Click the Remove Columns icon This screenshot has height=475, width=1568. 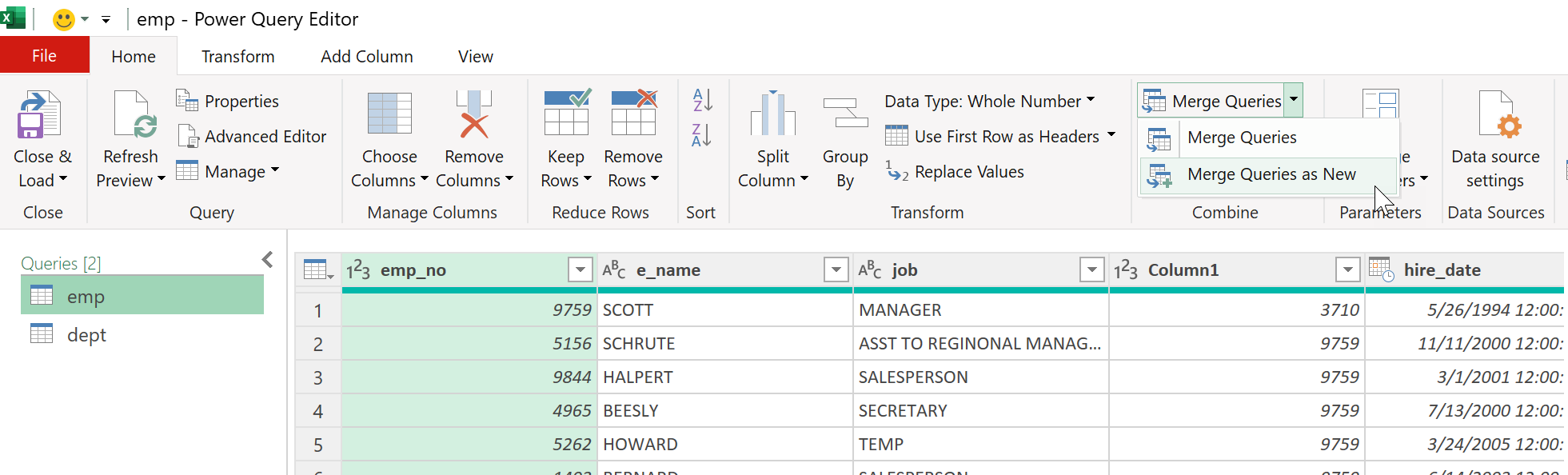pos(473,114)
